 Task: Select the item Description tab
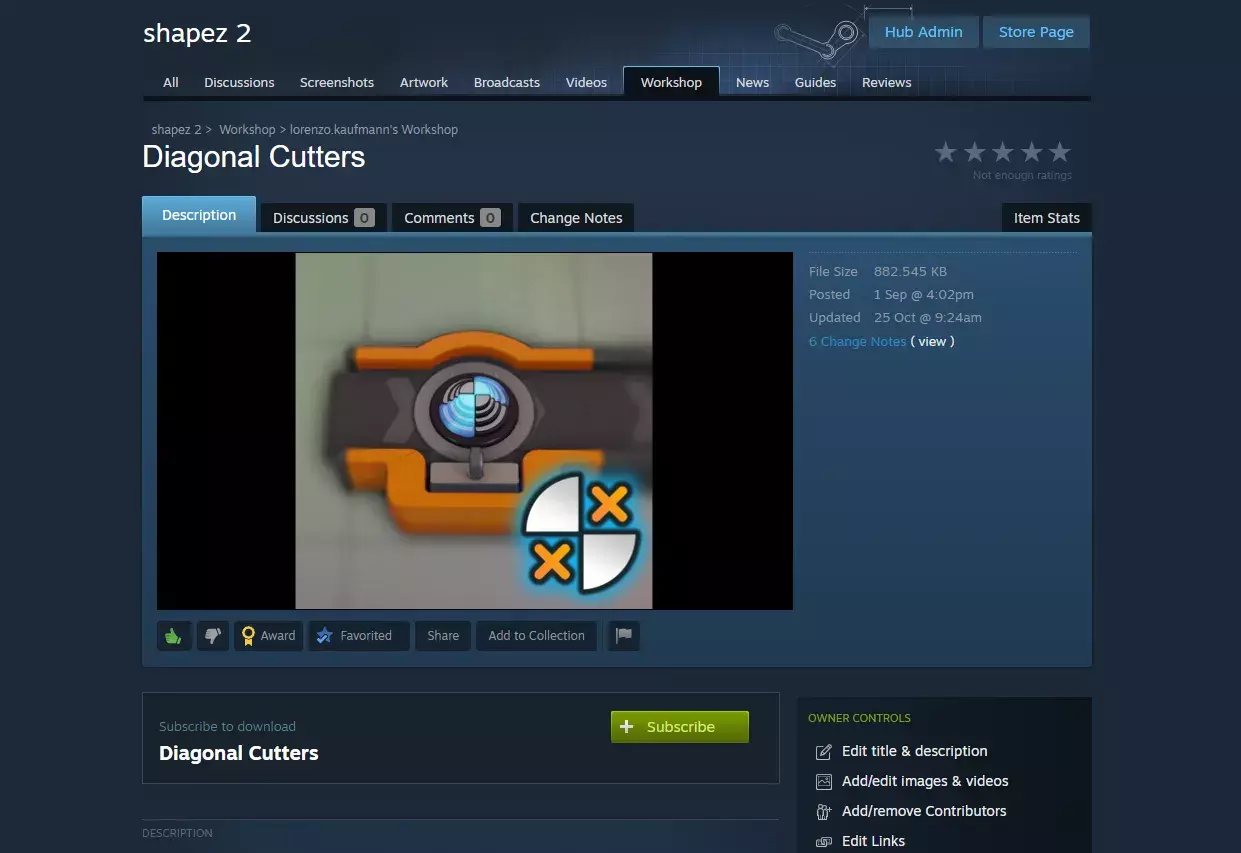pyautogui.click(x=199, y=215)
